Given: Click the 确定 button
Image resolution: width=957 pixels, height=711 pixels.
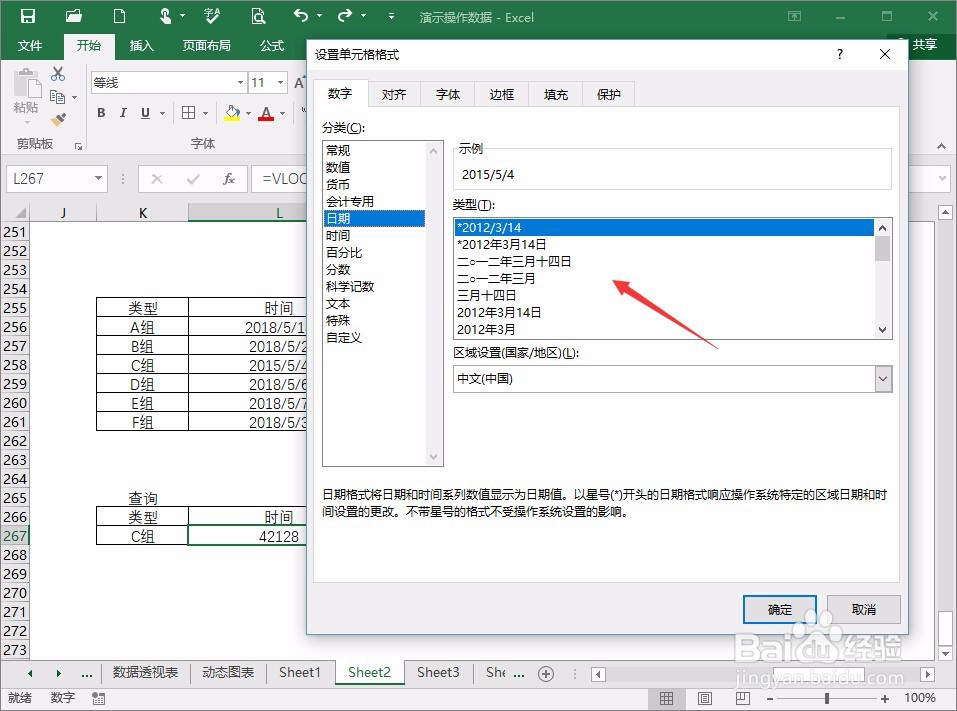Looking at the screenshot, I should (779, 609).
